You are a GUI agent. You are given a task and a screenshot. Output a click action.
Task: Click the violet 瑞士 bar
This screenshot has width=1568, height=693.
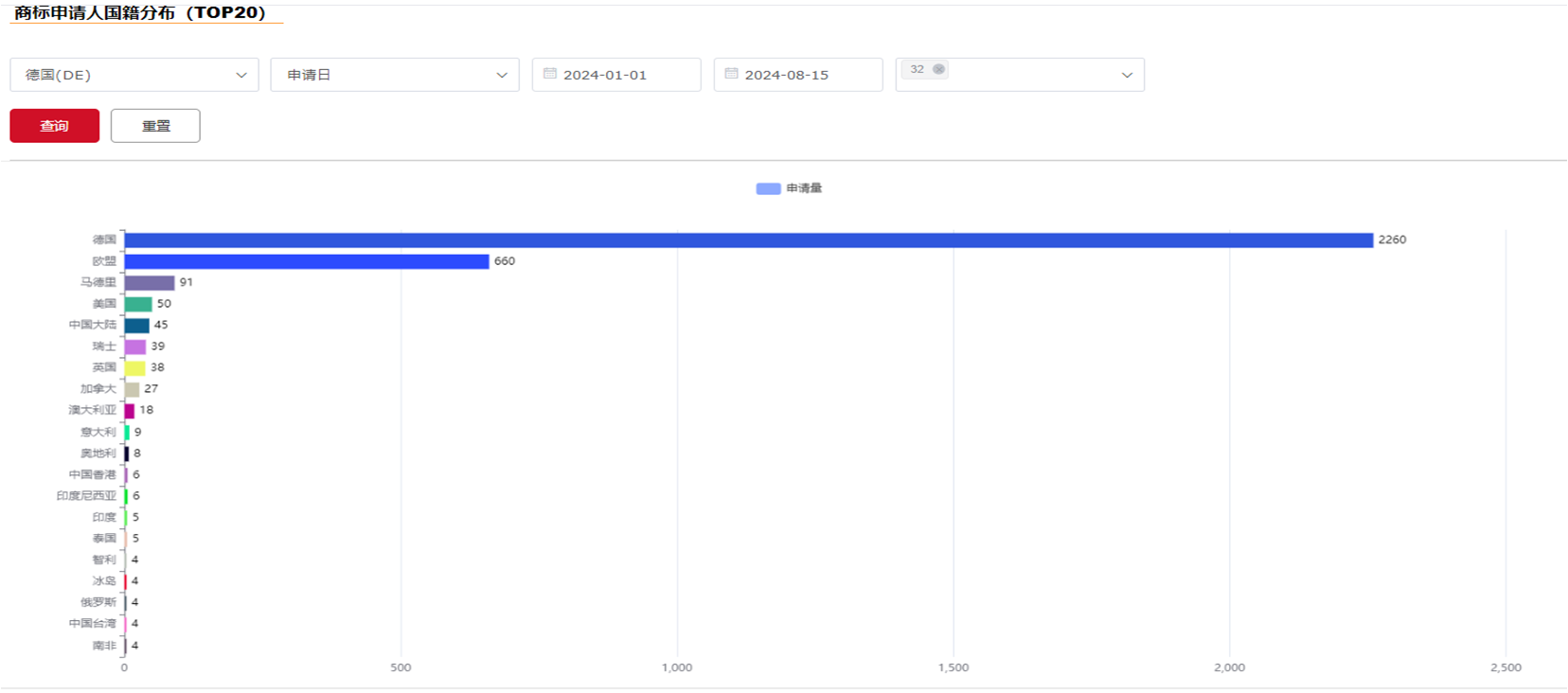click(135, 346)
